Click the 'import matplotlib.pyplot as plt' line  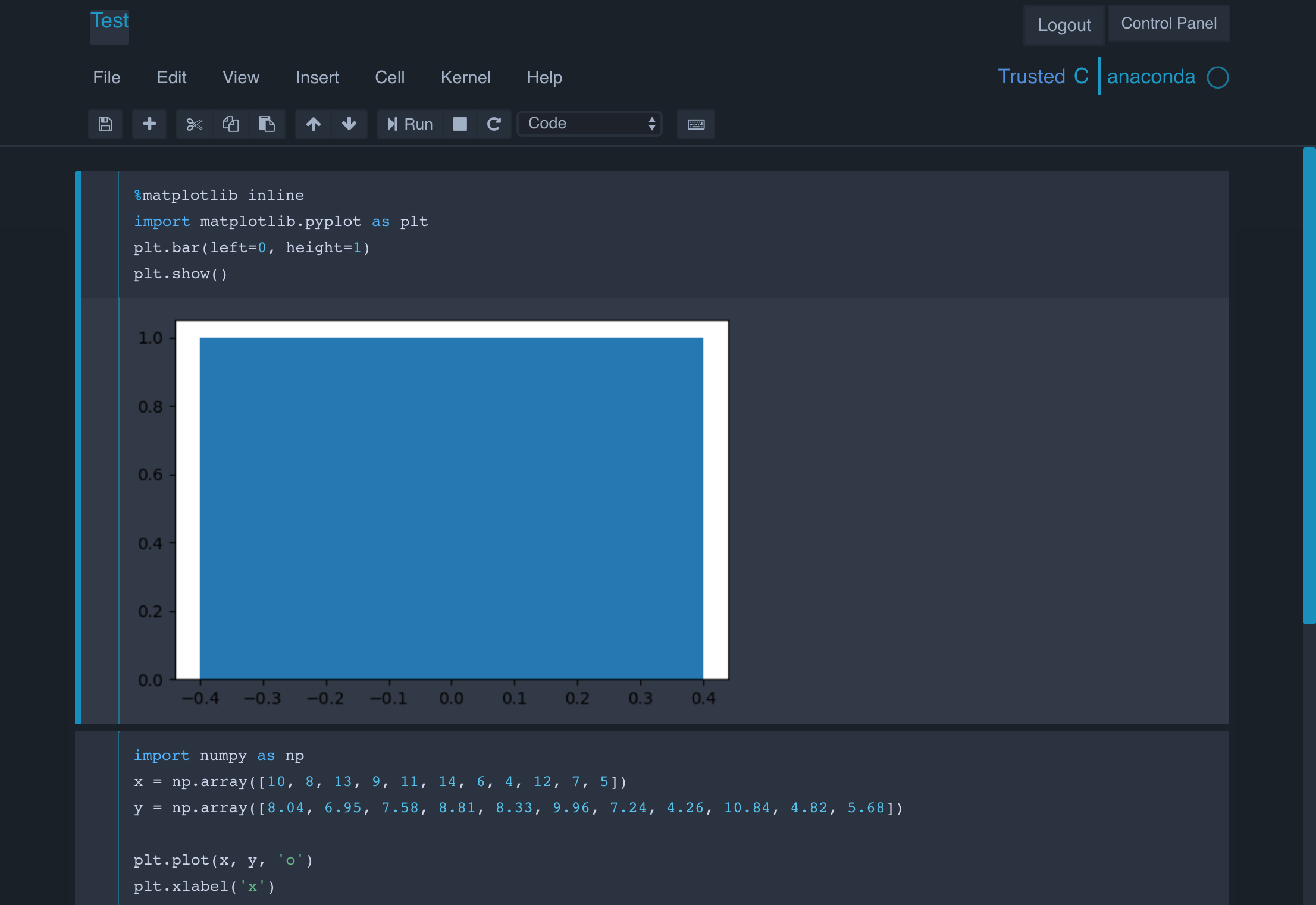coord(281,221)
